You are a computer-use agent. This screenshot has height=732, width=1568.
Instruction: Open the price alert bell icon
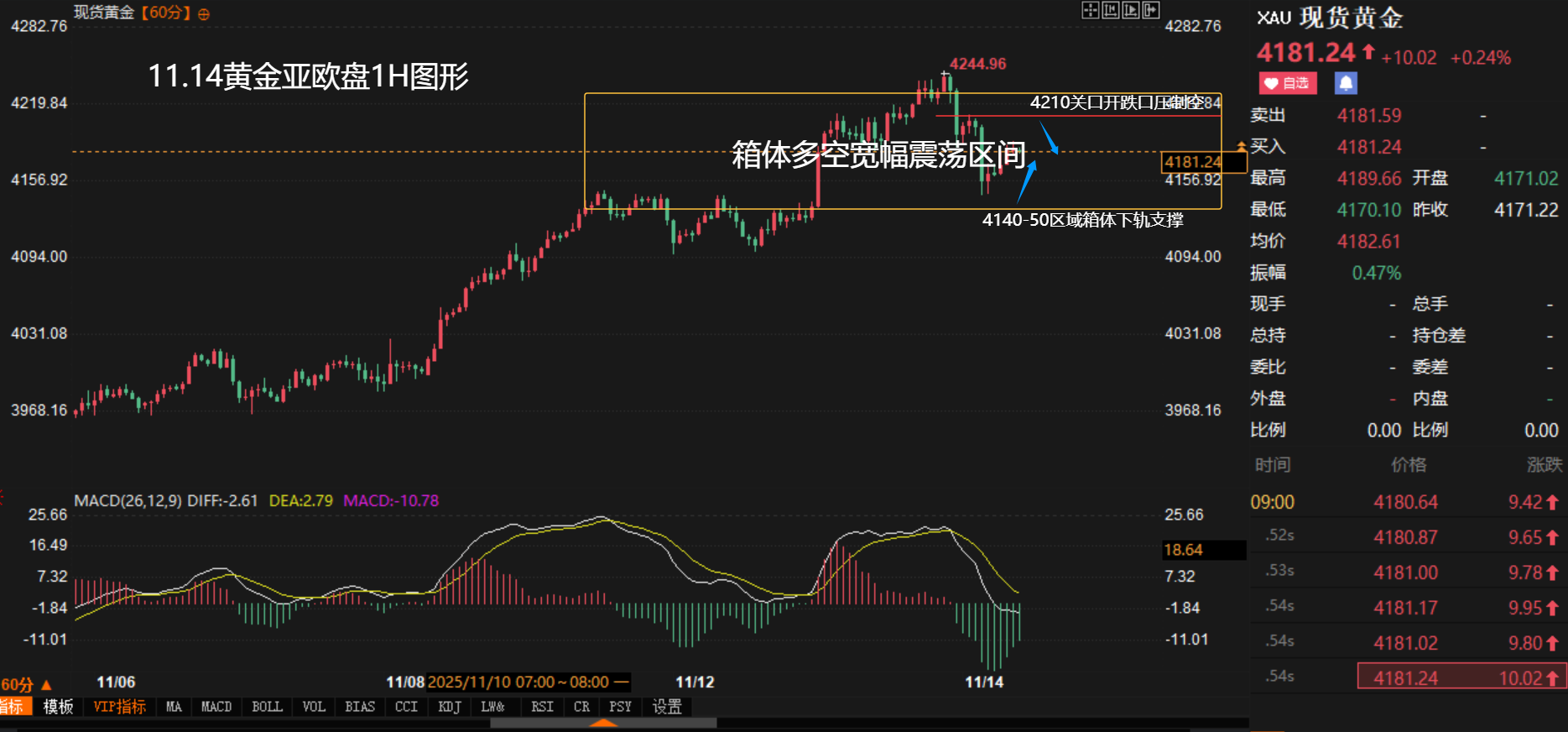click(1346, 83)
